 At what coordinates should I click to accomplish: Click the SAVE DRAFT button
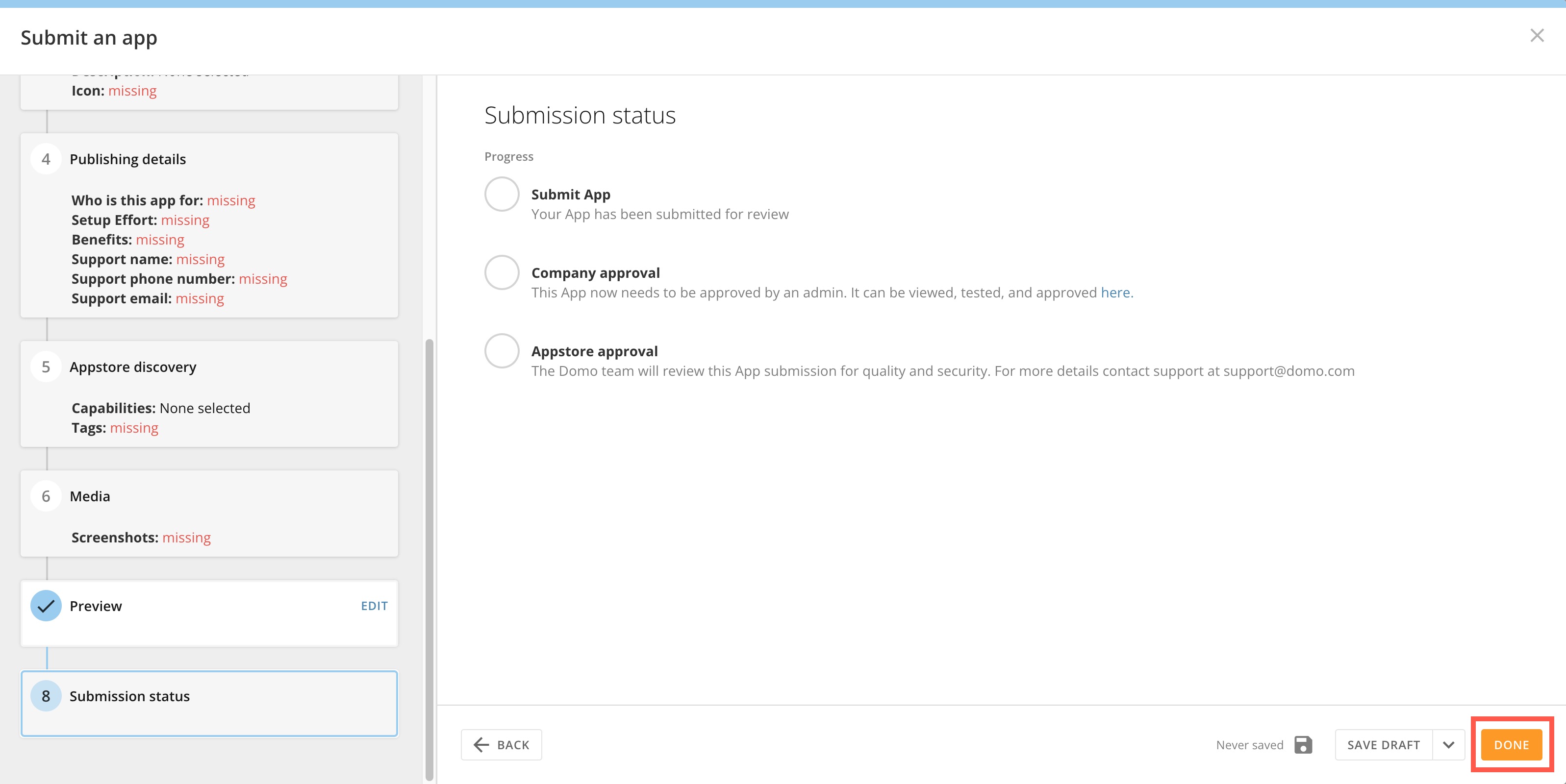tap(1384, 744)
